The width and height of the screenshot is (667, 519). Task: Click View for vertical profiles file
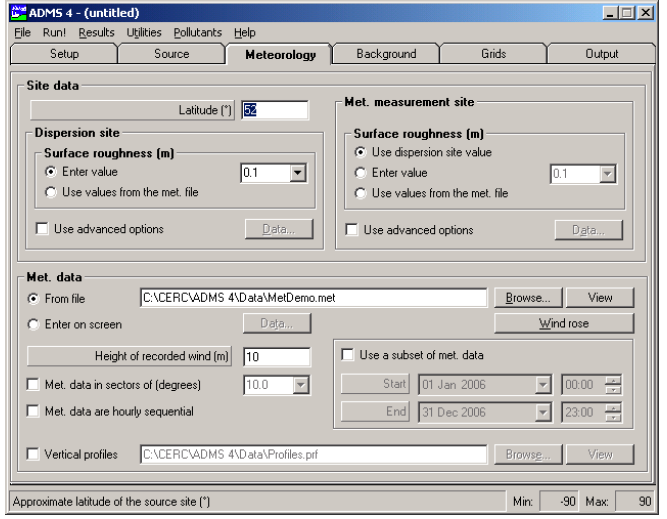coord(600,455)
